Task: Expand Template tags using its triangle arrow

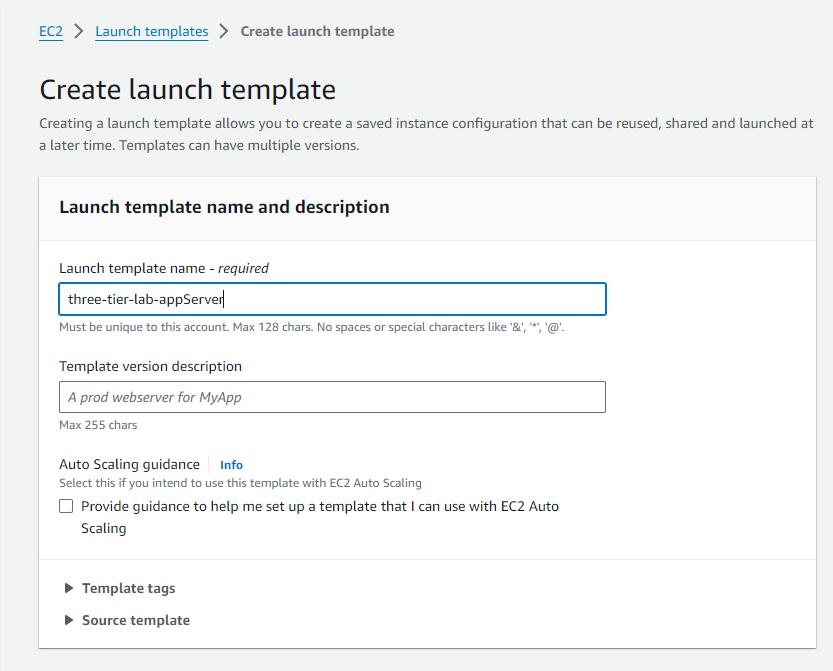Action: (69, 588)
